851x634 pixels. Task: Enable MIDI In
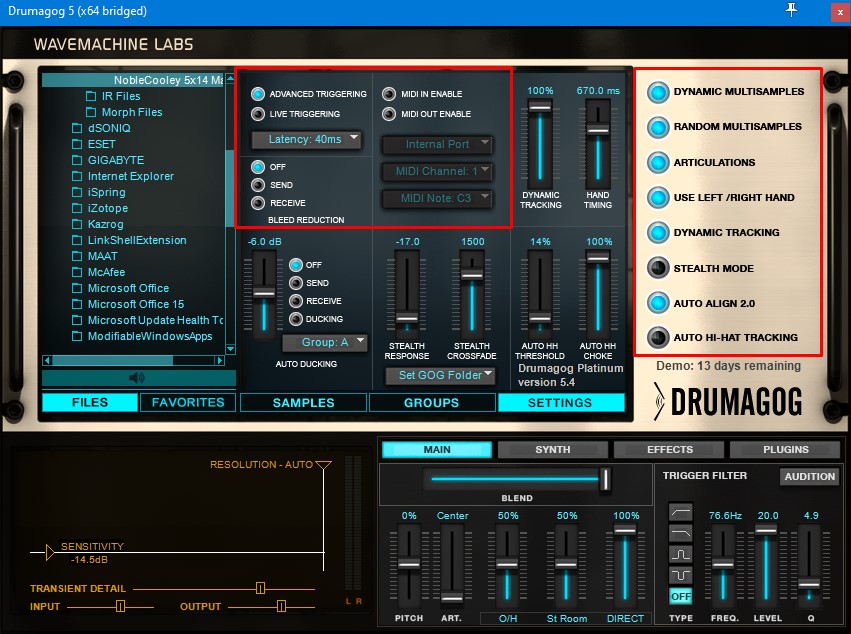coord(389,94)
